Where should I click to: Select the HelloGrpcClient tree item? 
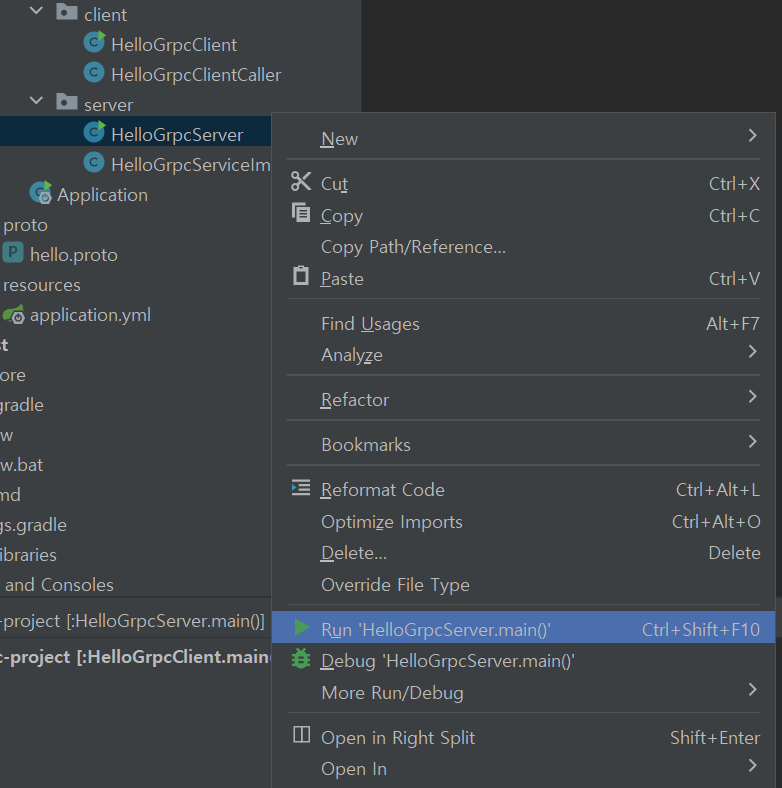[173, 44]
